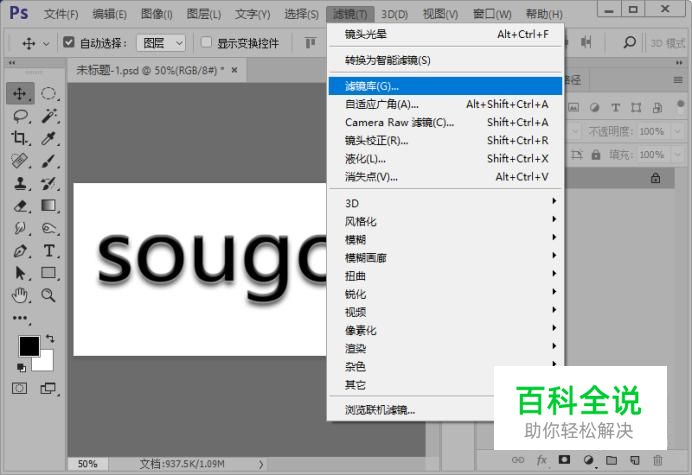Select the Lasso tool

tap(20, 116)
